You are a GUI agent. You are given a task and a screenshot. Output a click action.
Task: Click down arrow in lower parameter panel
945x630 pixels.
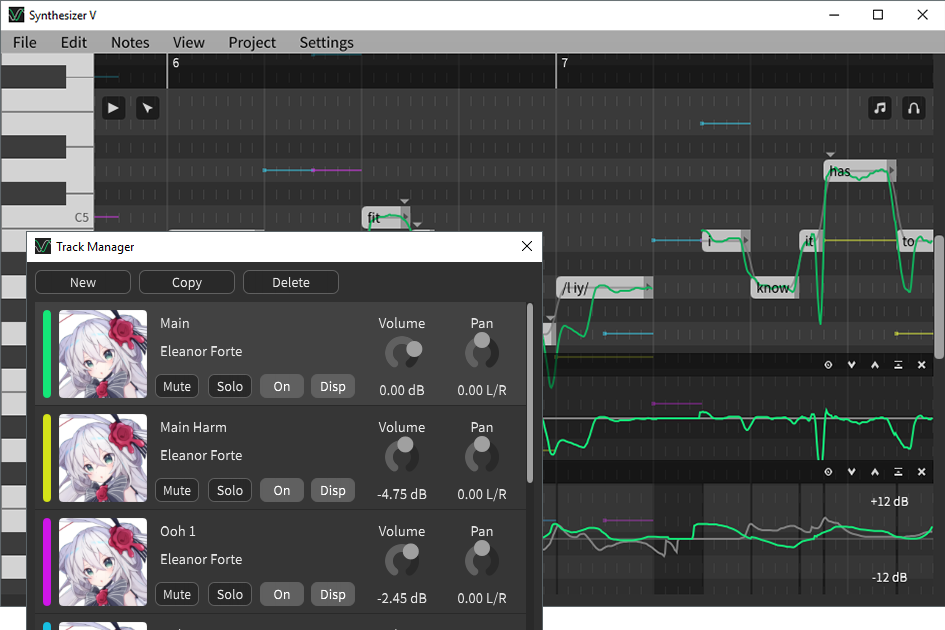pyautogui.click(x=851, y=471)
